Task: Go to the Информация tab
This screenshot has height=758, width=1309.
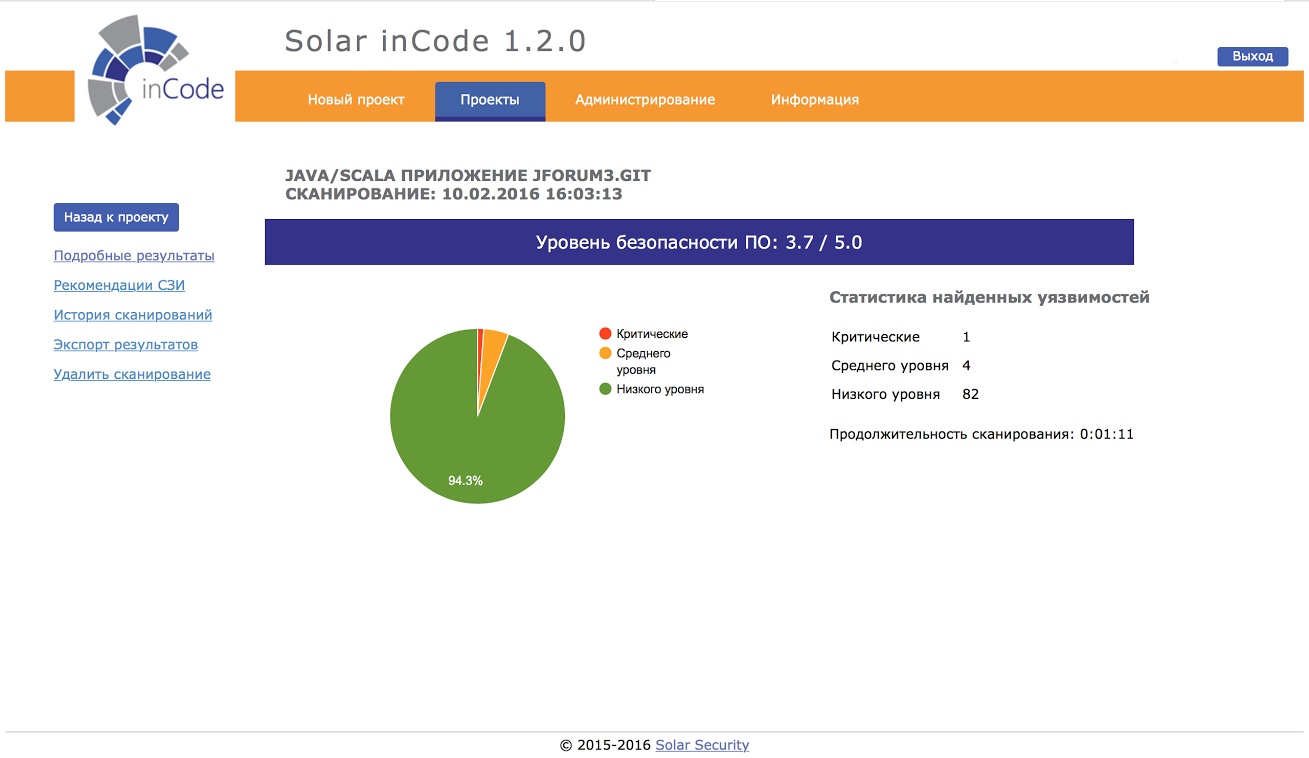Action: pos(814,100)
